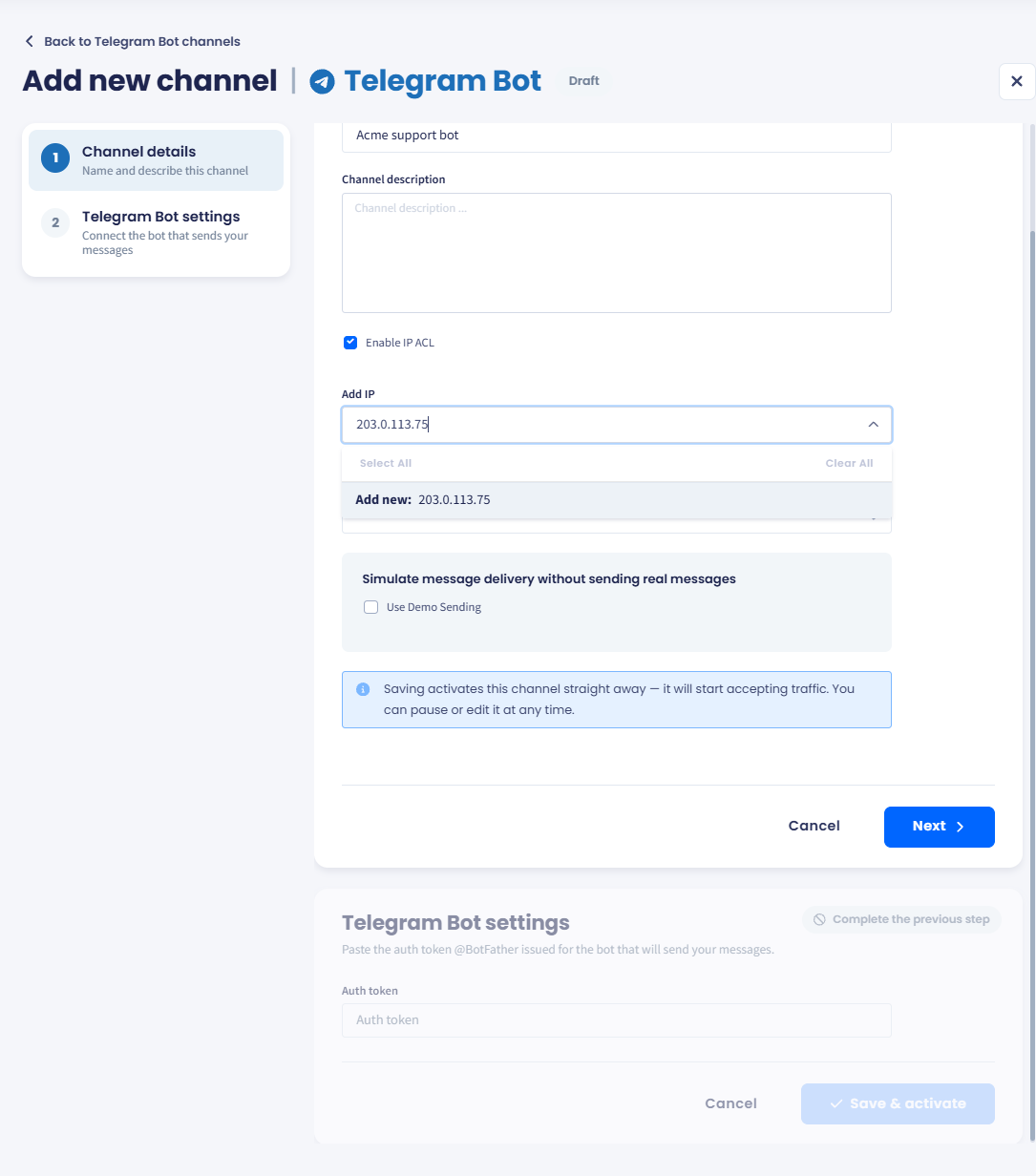This screenshot has width=1036, height=1176.
Task: Click the Auth token input field
Action: [617, 1020]
